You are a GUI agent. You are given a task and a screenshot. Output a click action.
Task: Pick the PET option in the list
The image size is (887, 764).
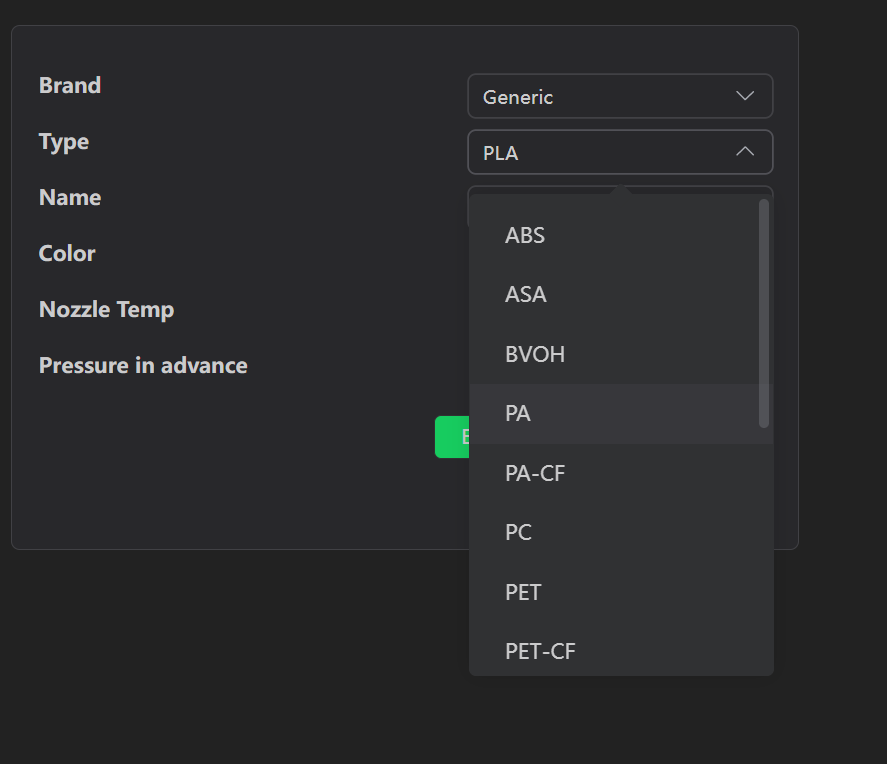(x=523, y=592)
